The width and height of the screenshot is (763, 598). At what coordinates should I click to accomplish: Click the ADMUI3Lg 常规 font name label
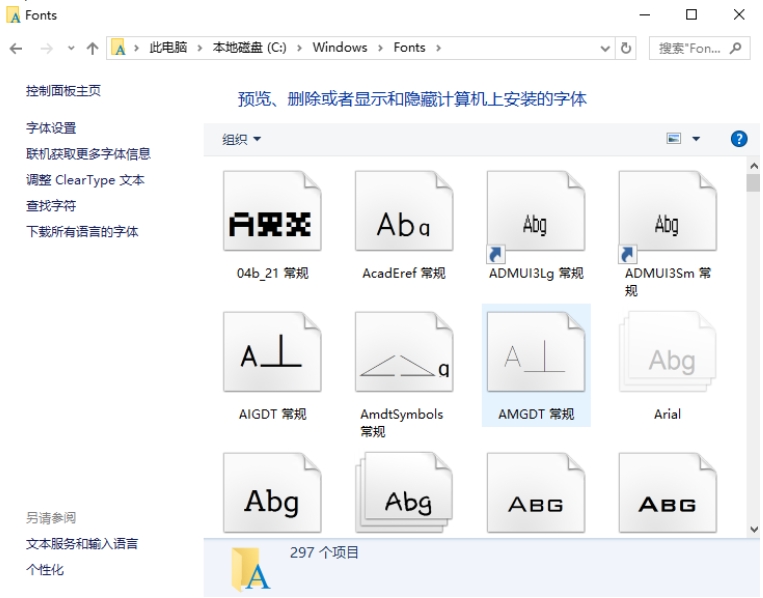point(536,273)
